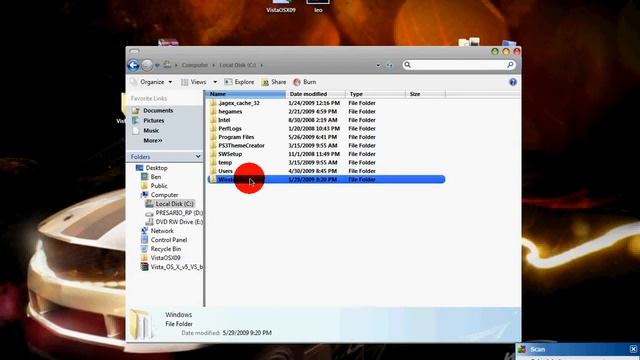
Task: Sort by the Size column header
Action: coord(426,94)
